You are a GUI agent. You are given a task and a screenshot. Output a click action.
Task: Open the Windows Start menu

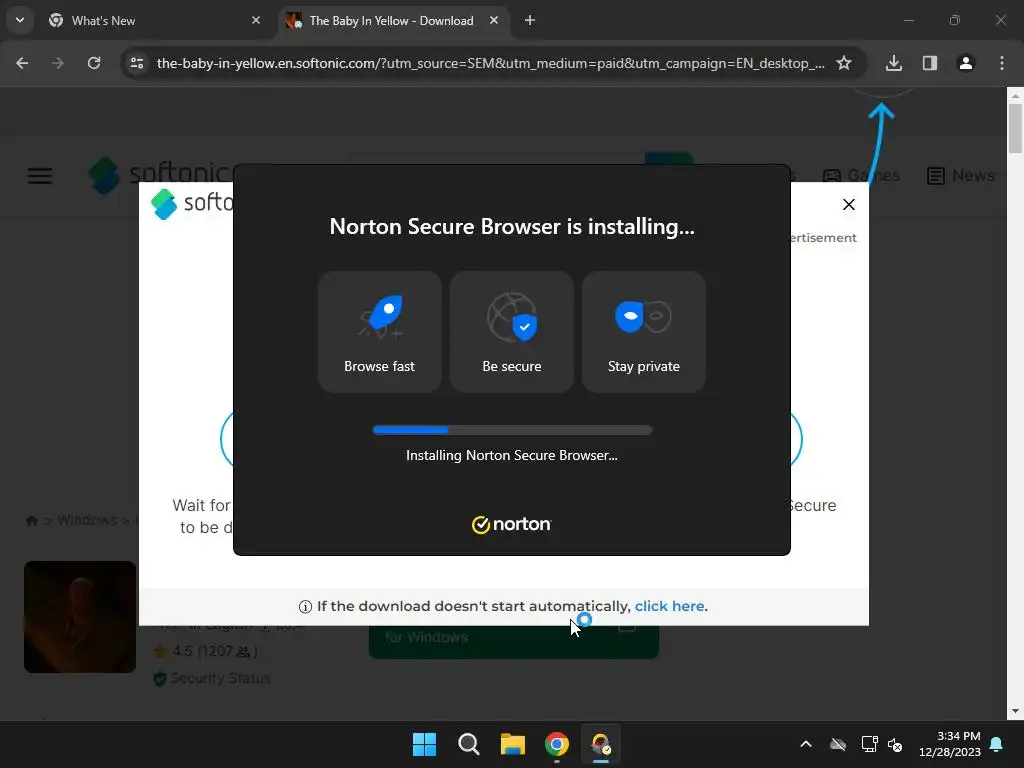[424, 744]
